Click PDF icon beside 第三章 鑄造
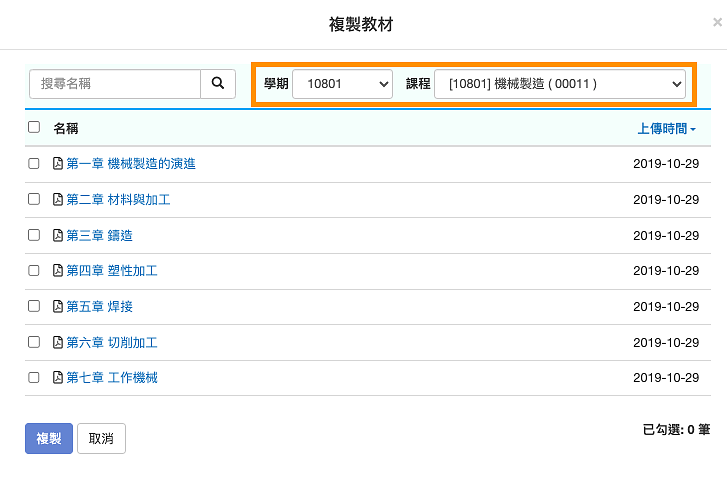The width and height of the screenshot is (727, 491). click(57, 236)
